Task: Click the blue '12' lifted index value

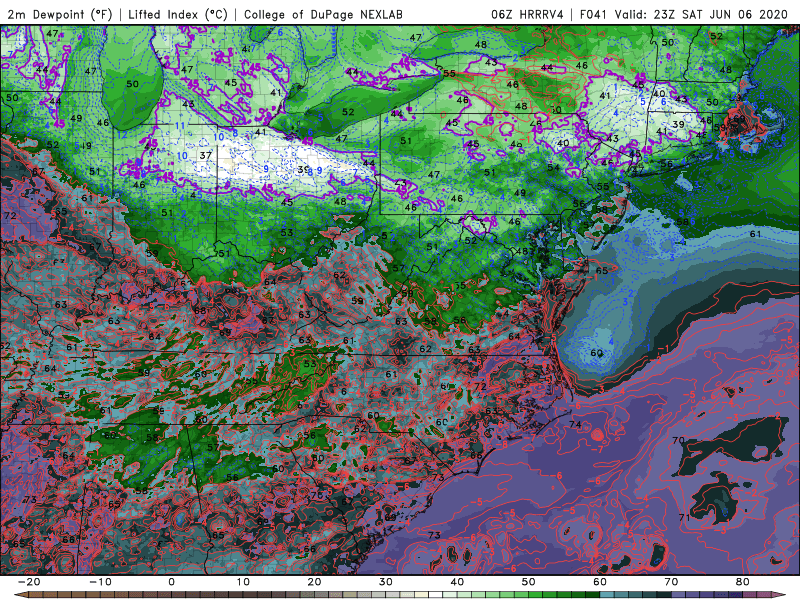Action: point(122,135)
